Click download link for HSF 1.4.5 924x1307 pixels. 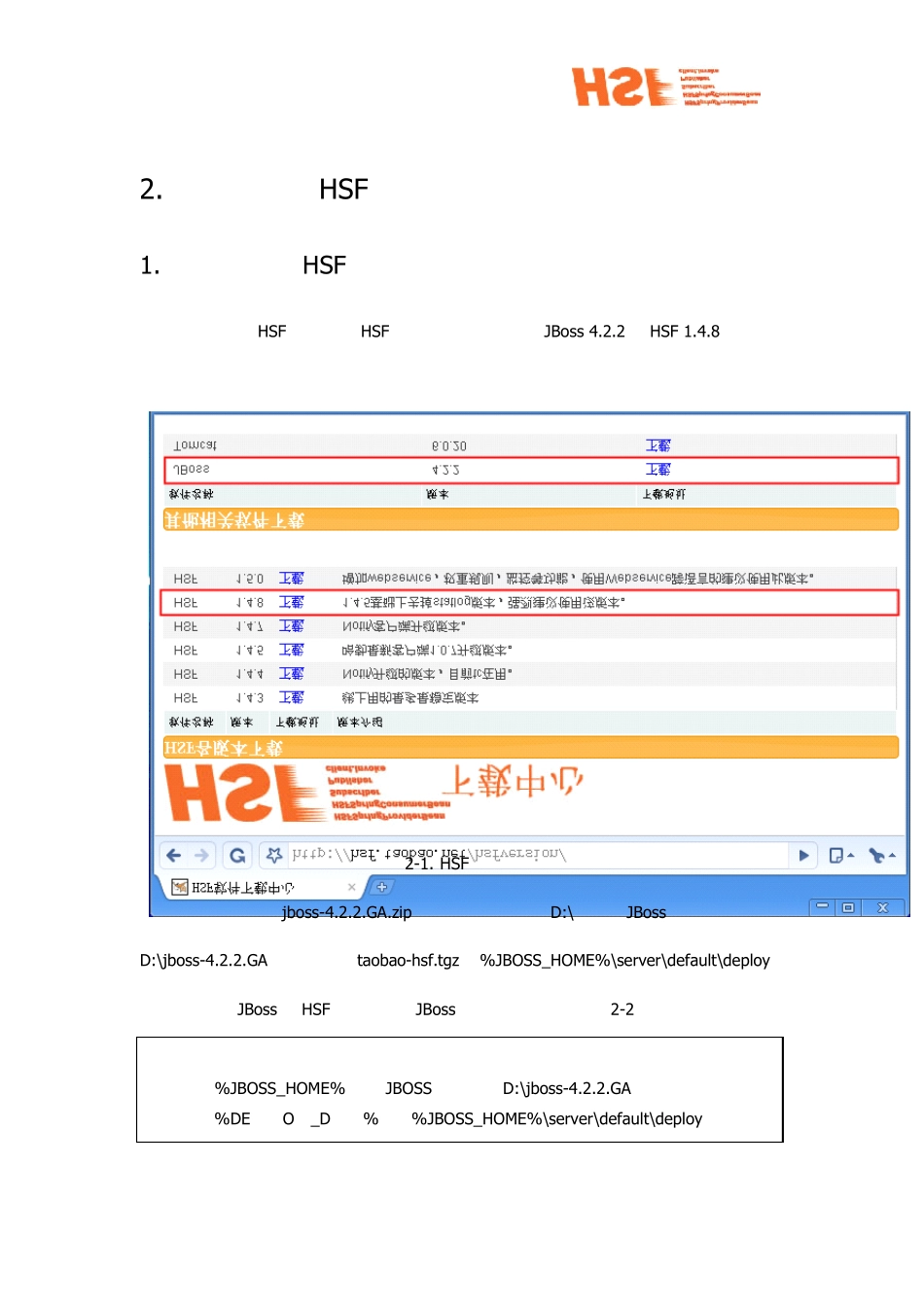(x=292, y=650)
